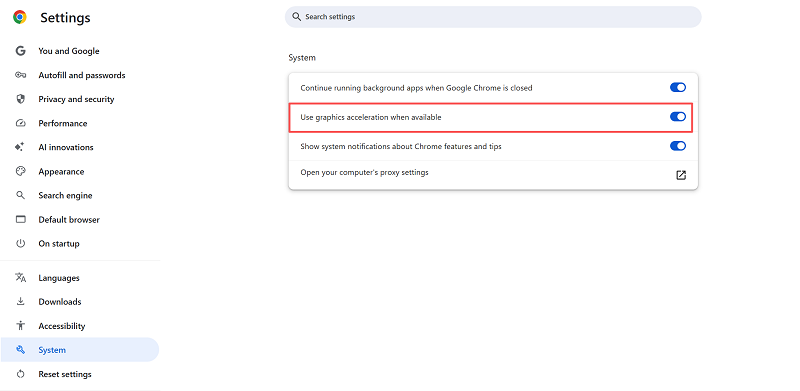The image size is (800, 391).
Task: Turn off system notifications about Chrome tips
Action: point(678,146)
